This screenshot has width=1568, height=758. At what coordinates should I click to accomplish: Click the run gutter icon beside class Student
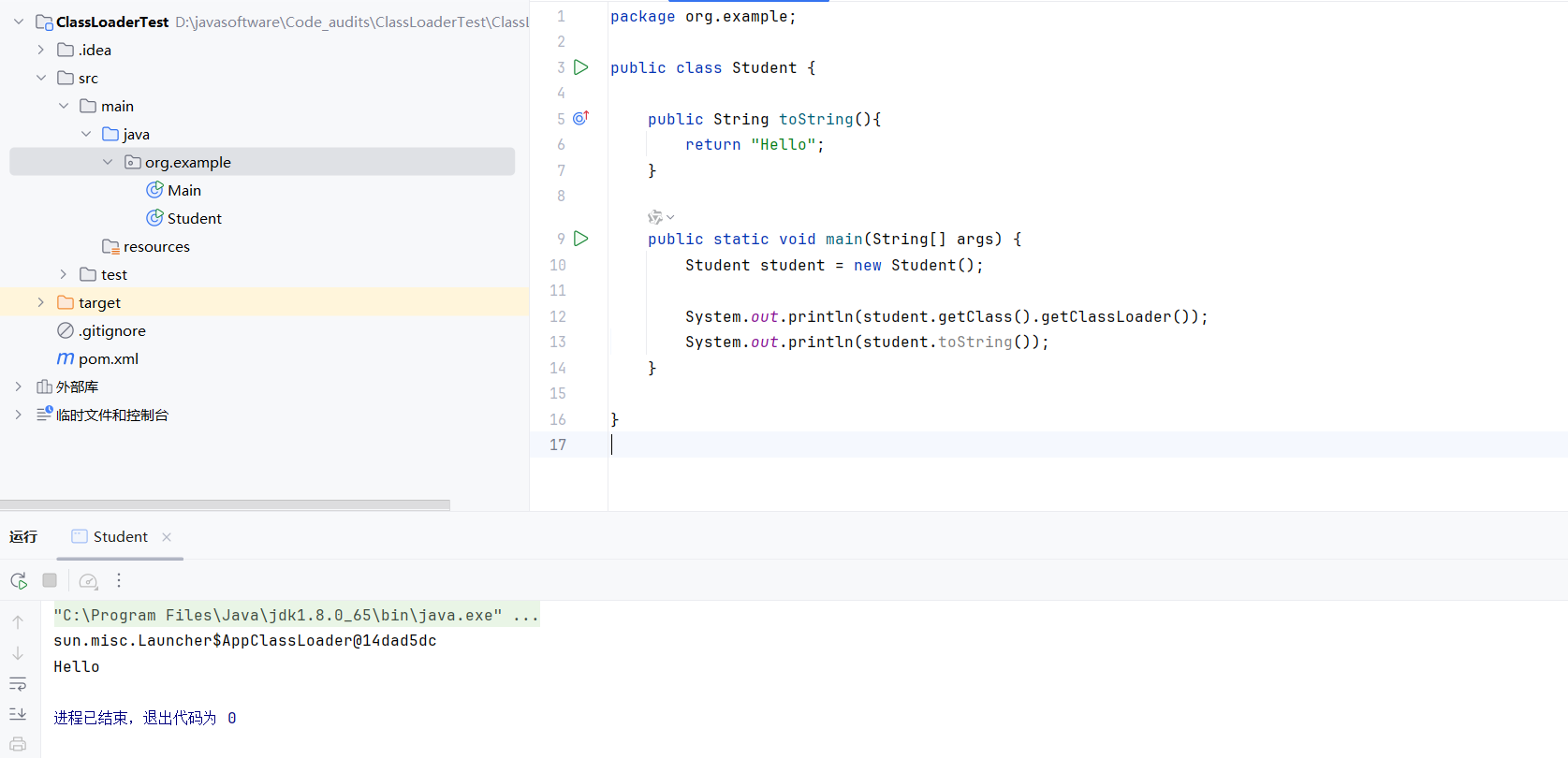coord(581,67)
